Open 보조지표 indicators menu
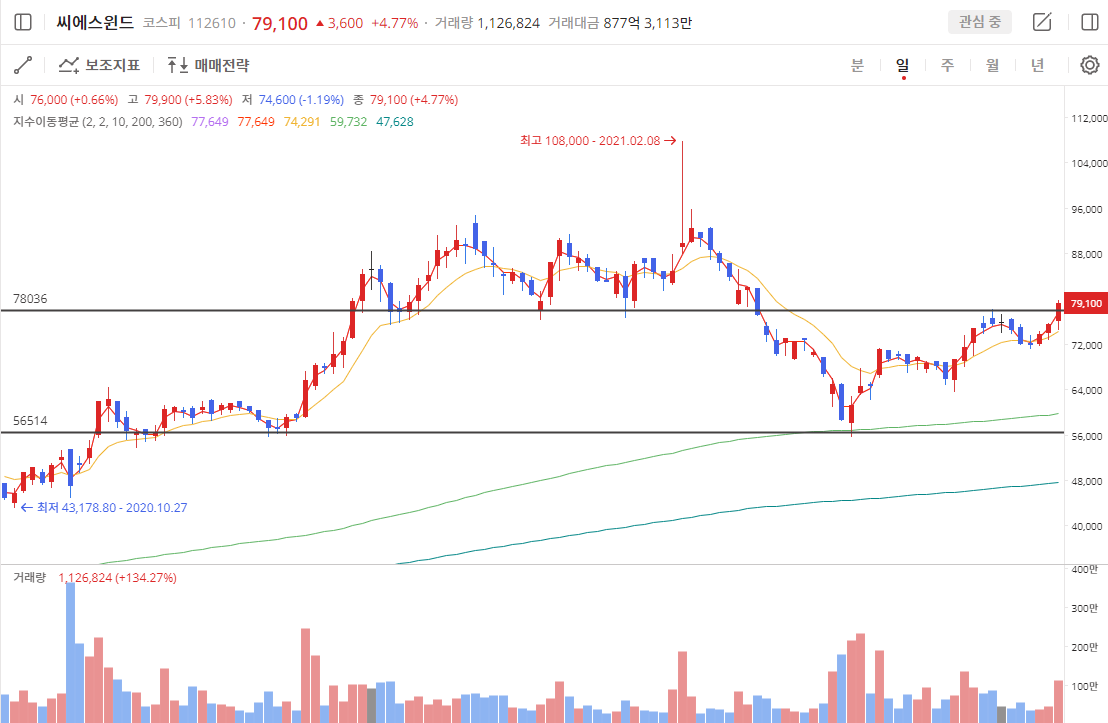 tap(99, 65)
